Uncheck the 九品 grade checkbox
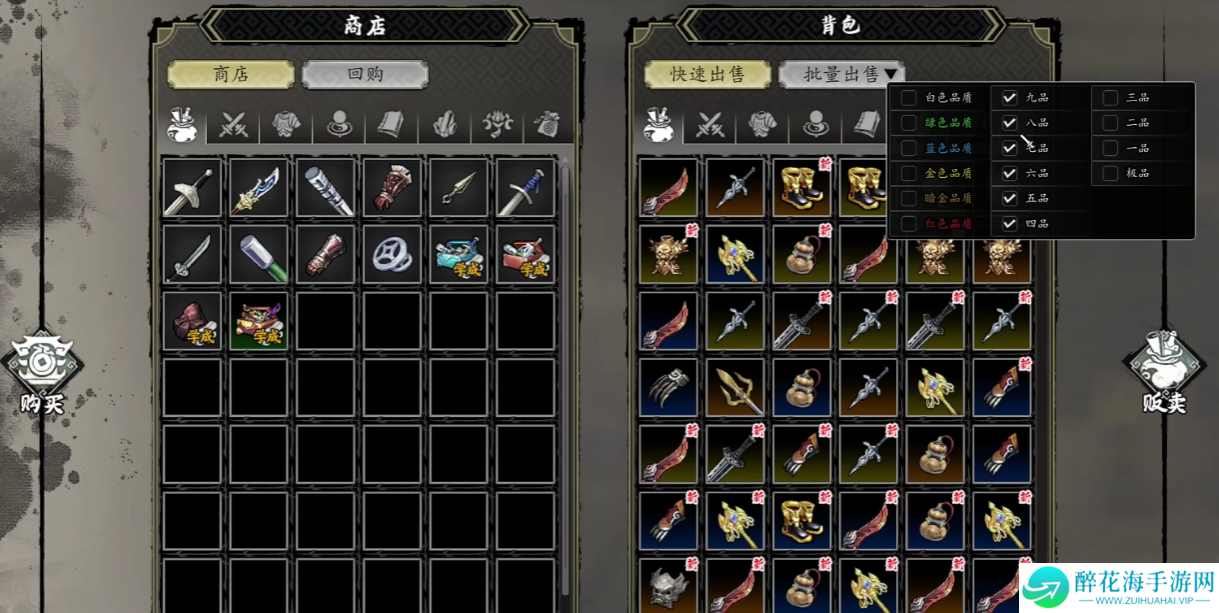Screen dimensions: 1219x613 pyautogui.click(x=1009, y=98)
